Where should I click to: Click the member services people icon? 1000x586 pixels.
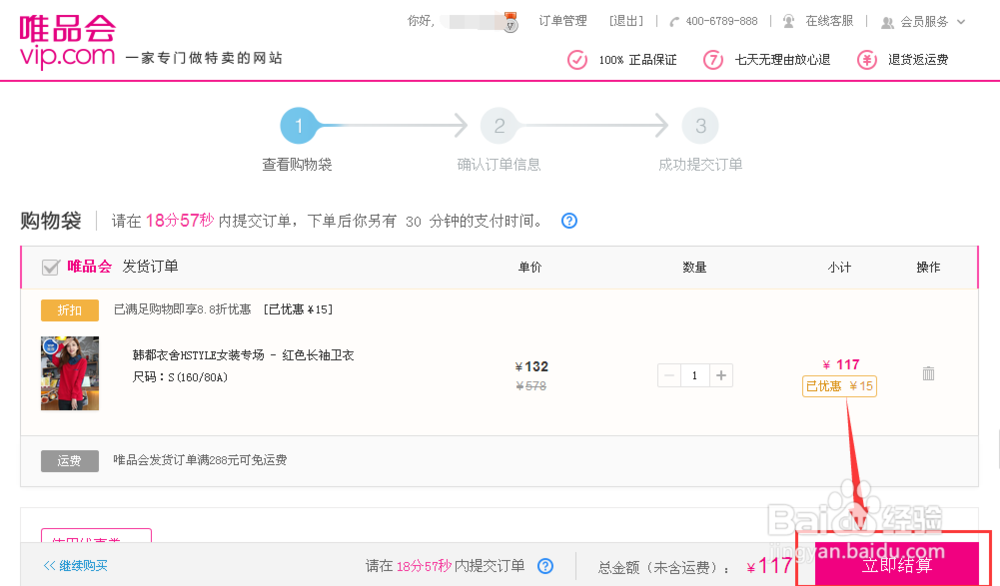[x=887, y=22]
